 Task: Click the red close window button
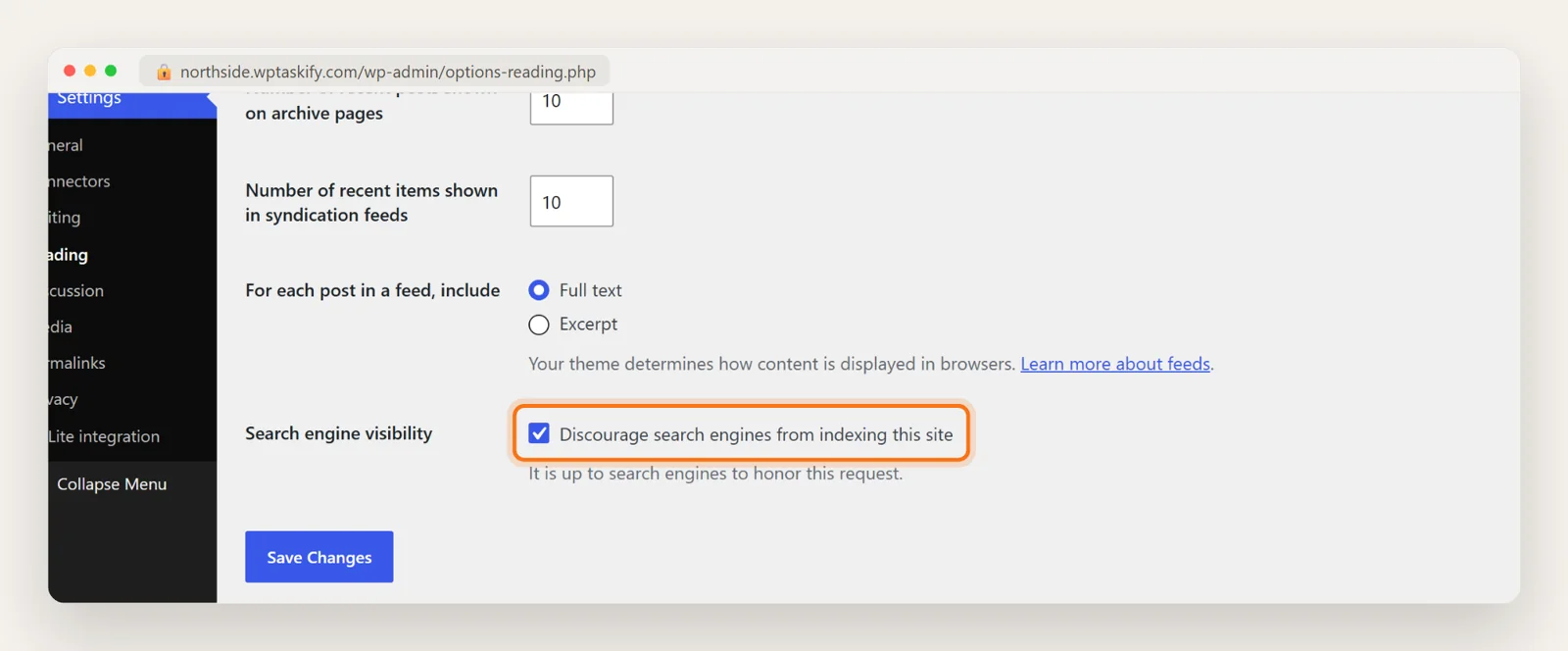70,71
